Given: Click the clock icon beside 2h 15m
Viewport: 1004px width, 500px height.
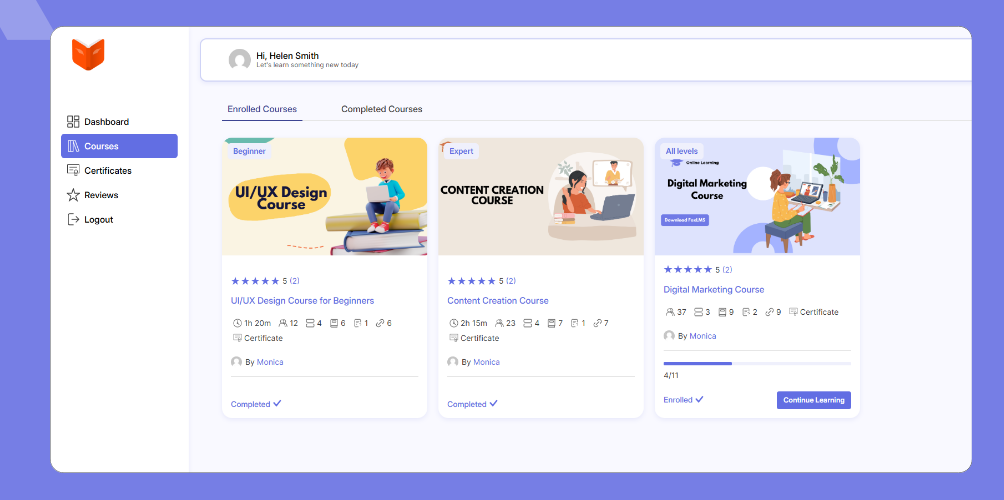Looking at the screenshot, I should [454, 323].
